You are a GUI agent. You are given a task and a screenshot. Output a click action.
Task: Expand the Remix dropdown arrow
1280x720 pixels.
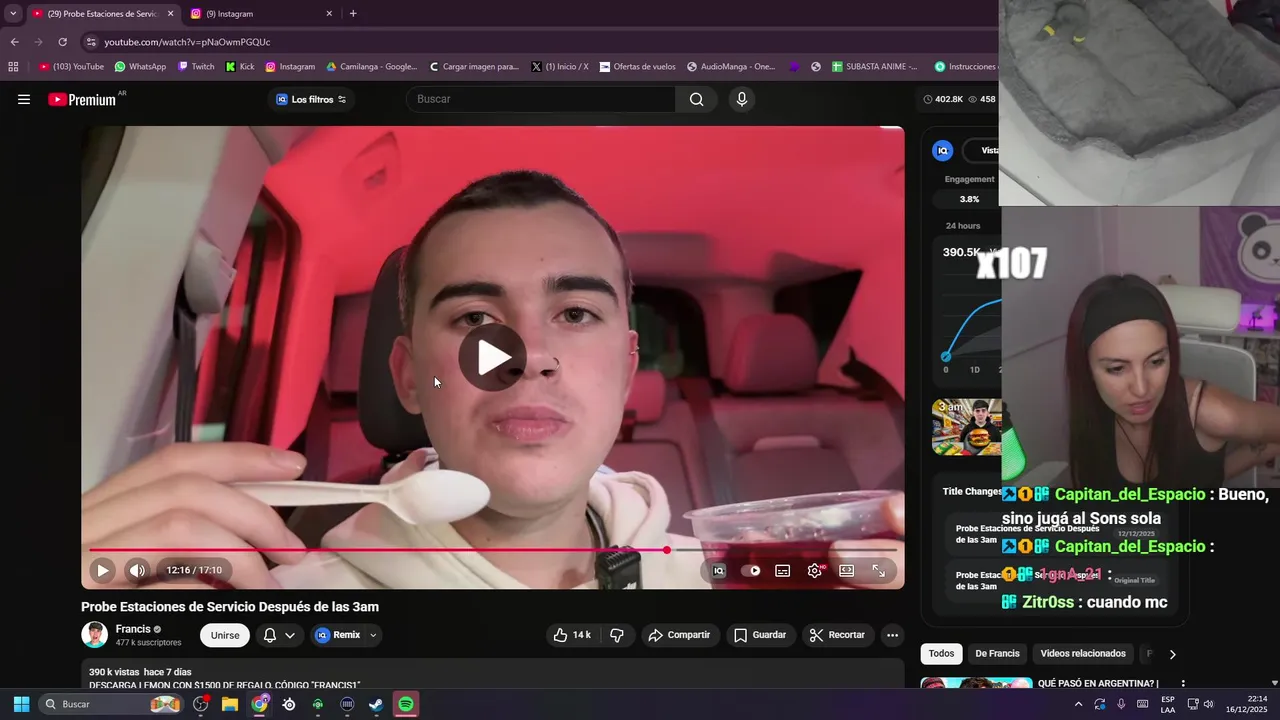373,635
